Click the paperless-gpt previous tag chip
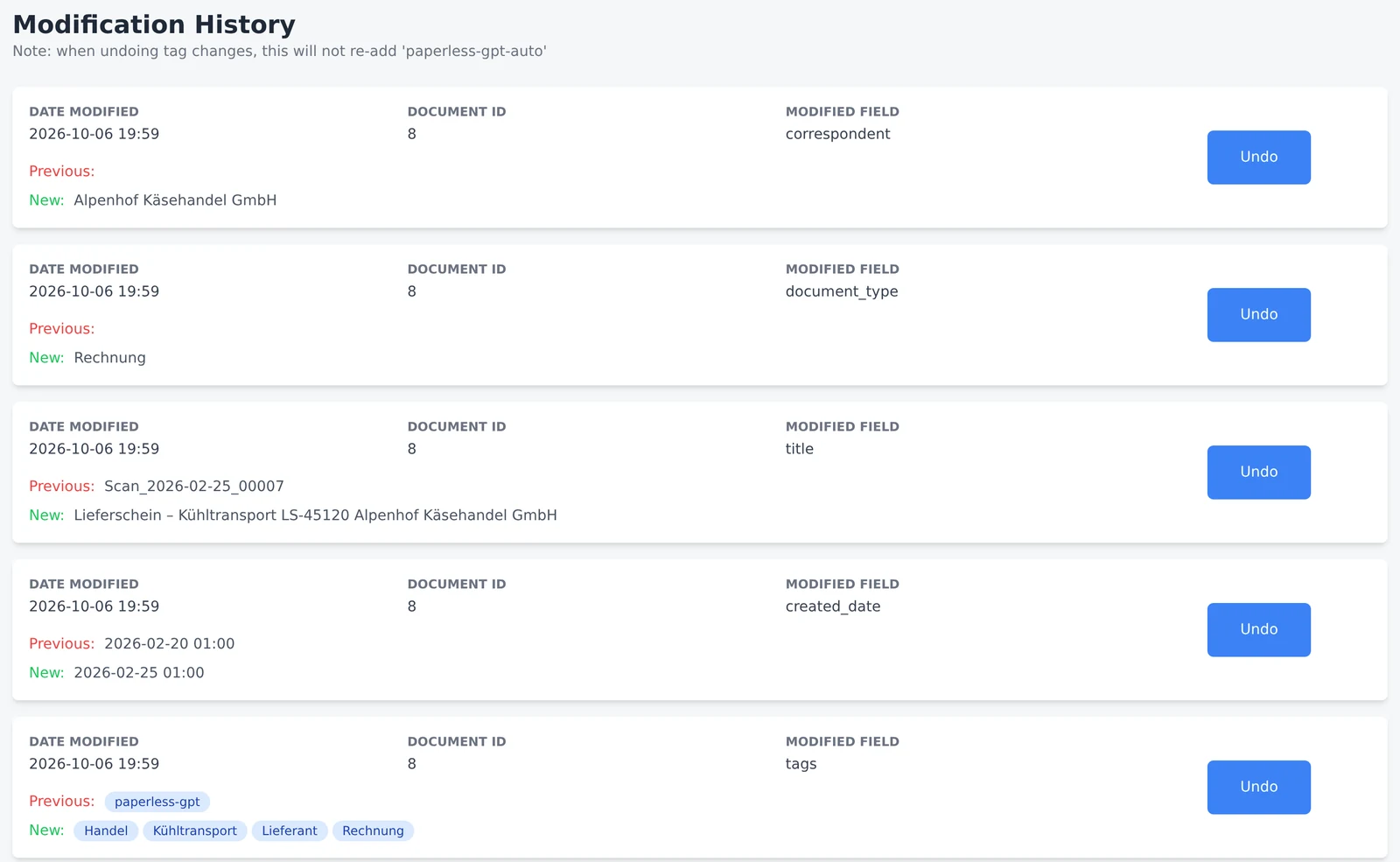Screen dimensions: 1400x862 point(157,802)
